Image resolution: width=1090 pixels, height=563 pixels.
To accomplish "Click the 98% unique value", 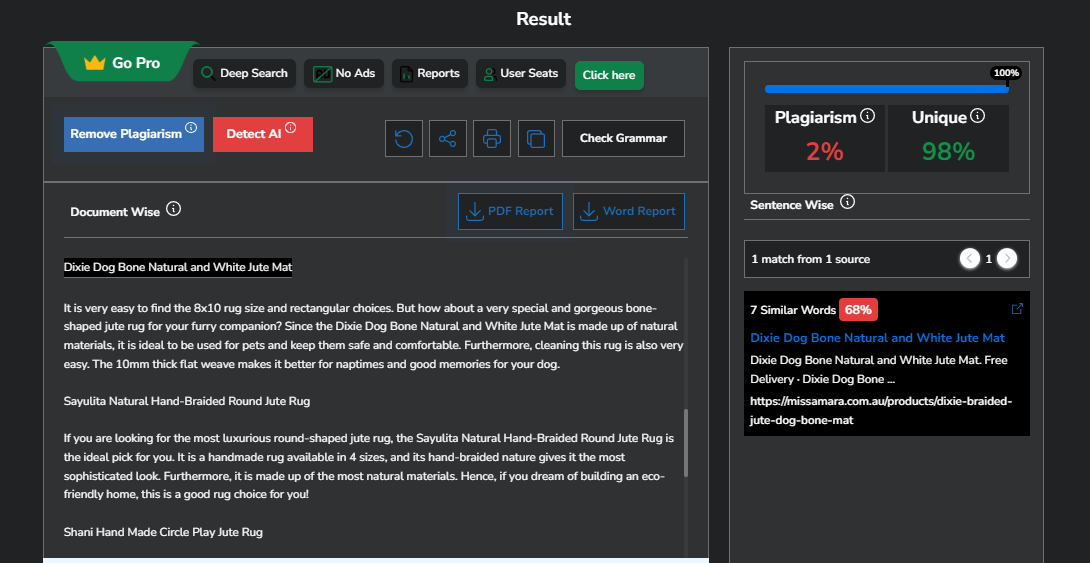I will pyautogui.click(x=948, y=151).
